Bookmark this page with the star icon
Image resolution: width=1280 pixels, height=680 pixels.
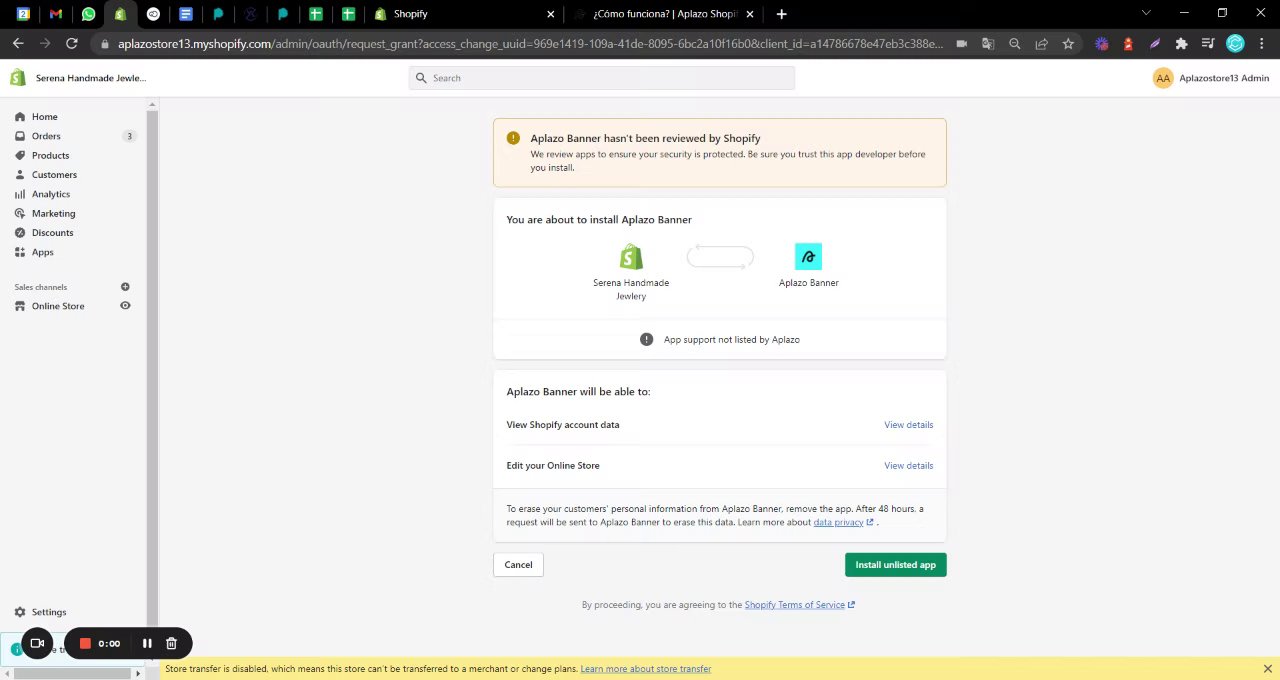coord(1068,44)
